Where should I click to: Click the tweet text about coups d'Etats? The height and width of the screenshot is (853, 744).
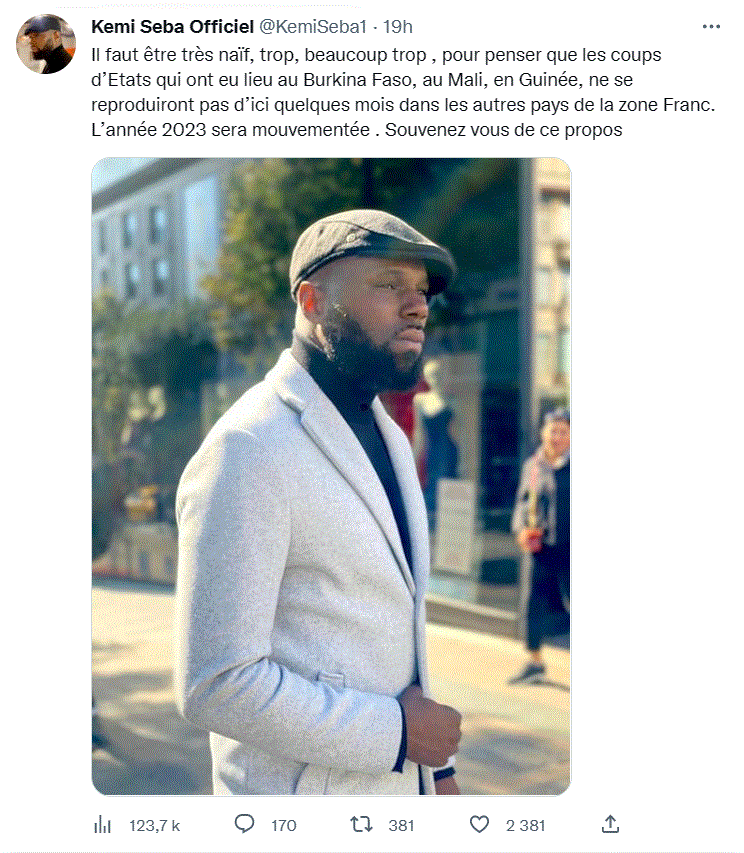click(403, 92)
